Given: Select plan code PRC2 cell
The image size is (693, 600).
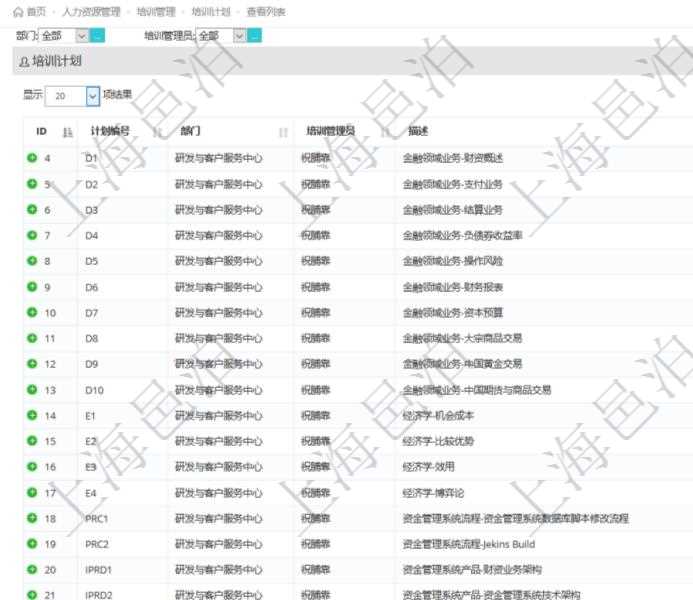Looking at the screenshot, I should (x=97, y=544).
